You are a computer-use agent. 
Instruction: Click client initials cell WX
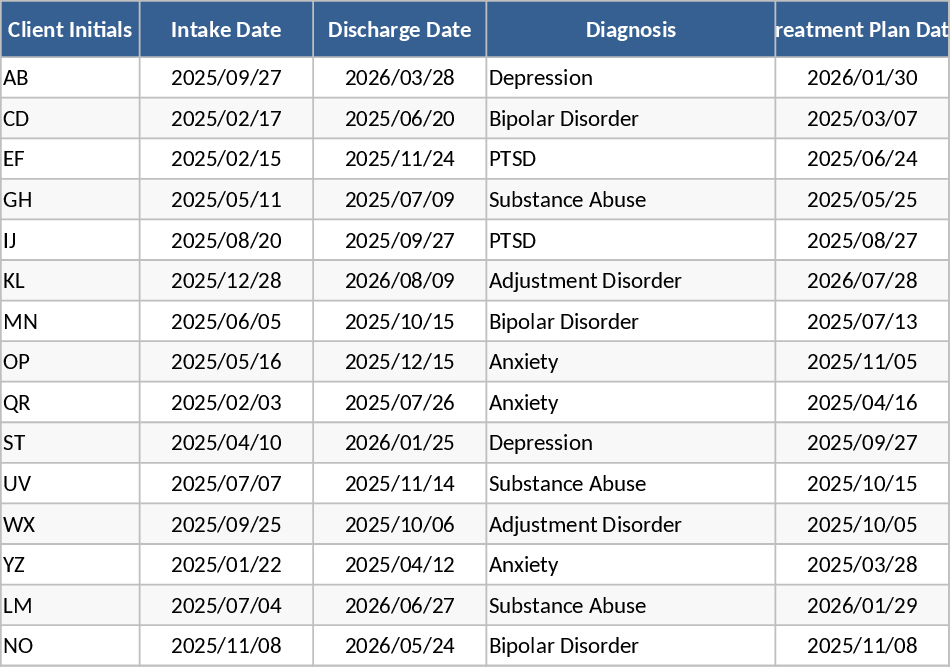[x=70, y=525]
